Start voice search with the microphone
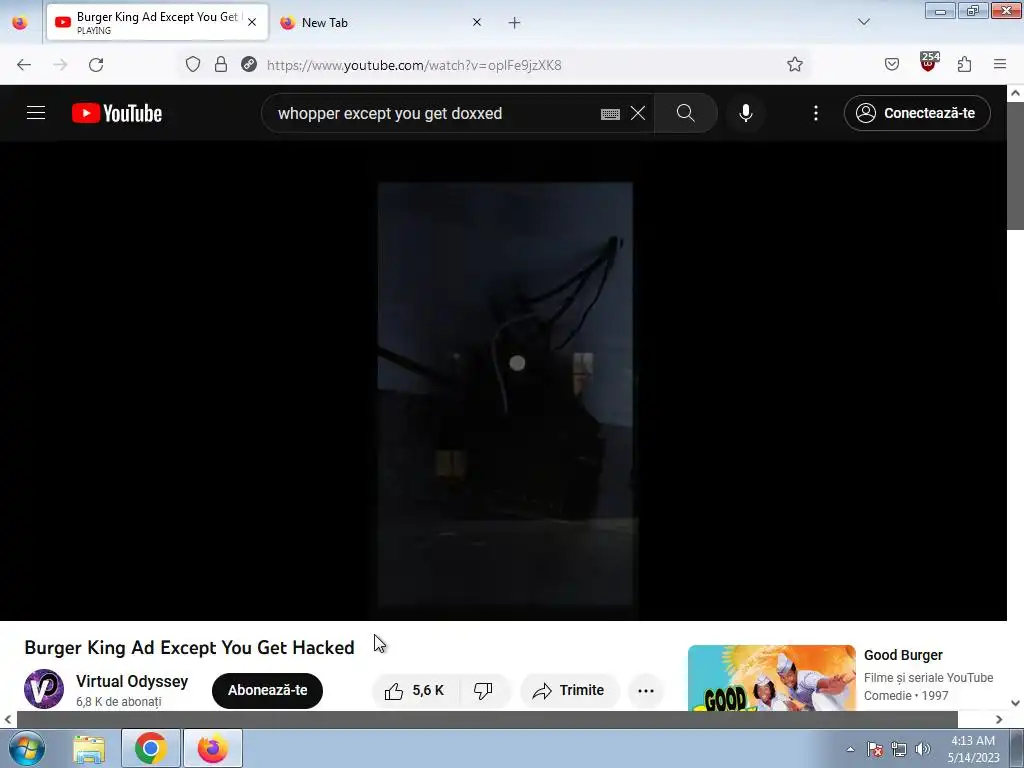 point(745,113)
